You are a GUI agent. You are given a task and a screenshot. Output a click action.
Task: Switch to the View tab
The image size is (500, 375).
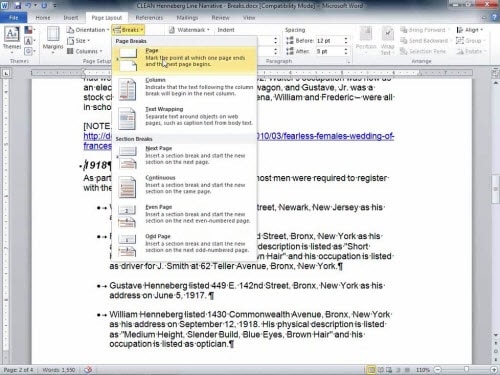click(249, 18)
